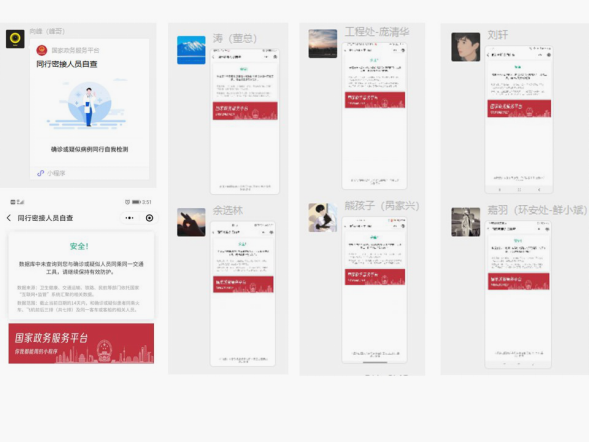
Task: Open the 同行密接人员自查 mini program card
Action: tap(90, 109)
